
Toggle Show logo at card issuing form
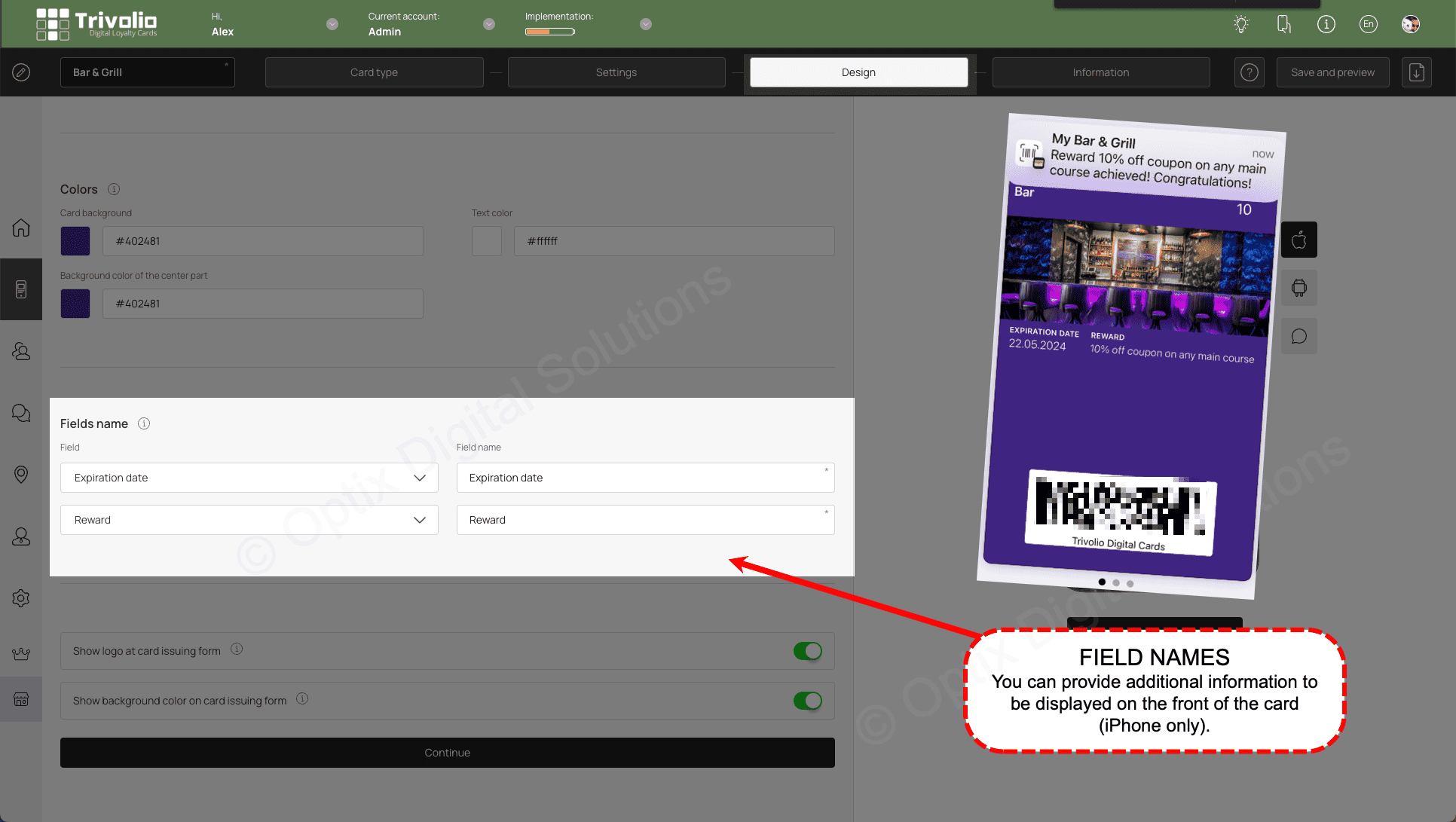coord(808,651)
